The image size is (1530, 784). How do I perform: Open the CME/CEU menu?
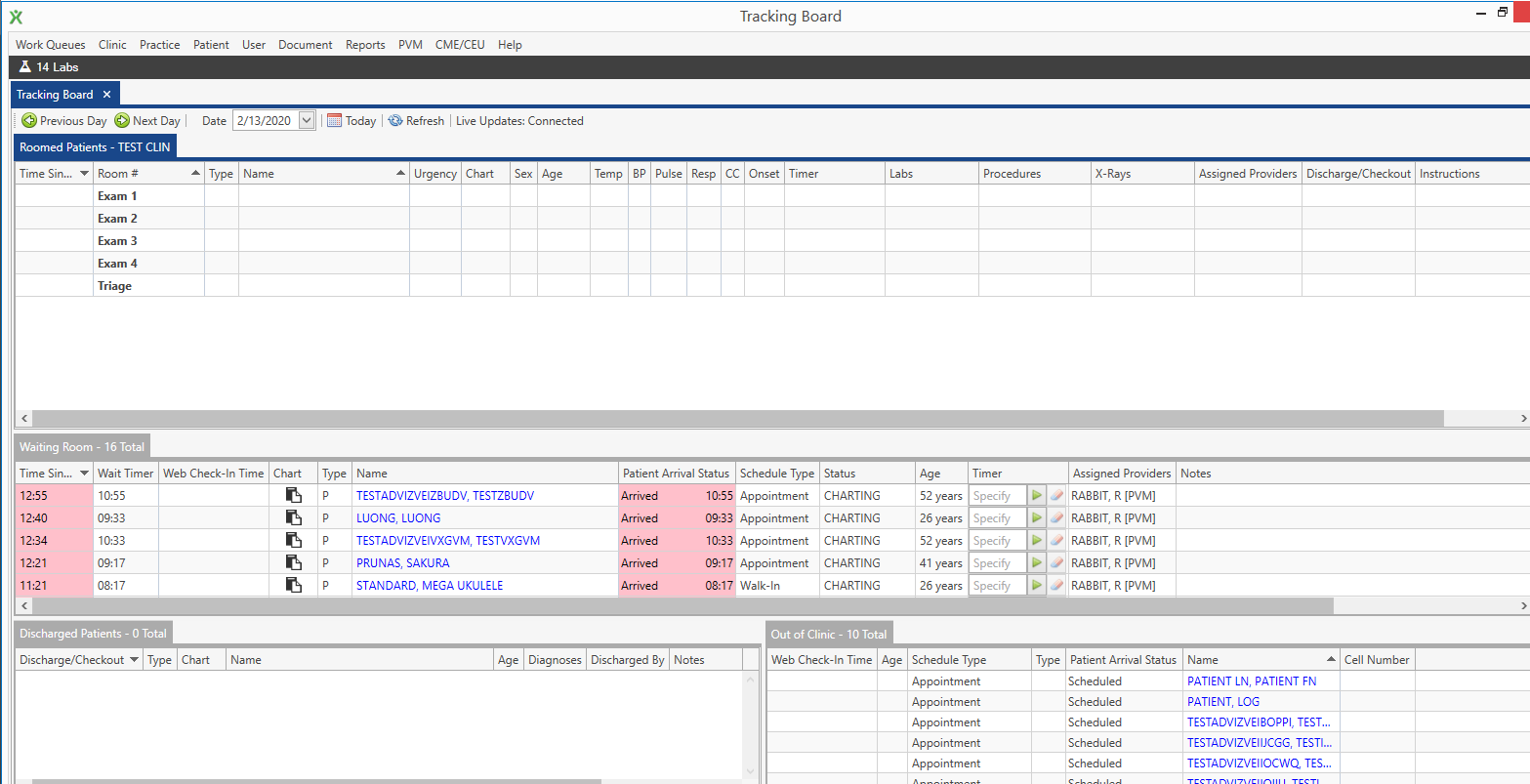(460, 45)
